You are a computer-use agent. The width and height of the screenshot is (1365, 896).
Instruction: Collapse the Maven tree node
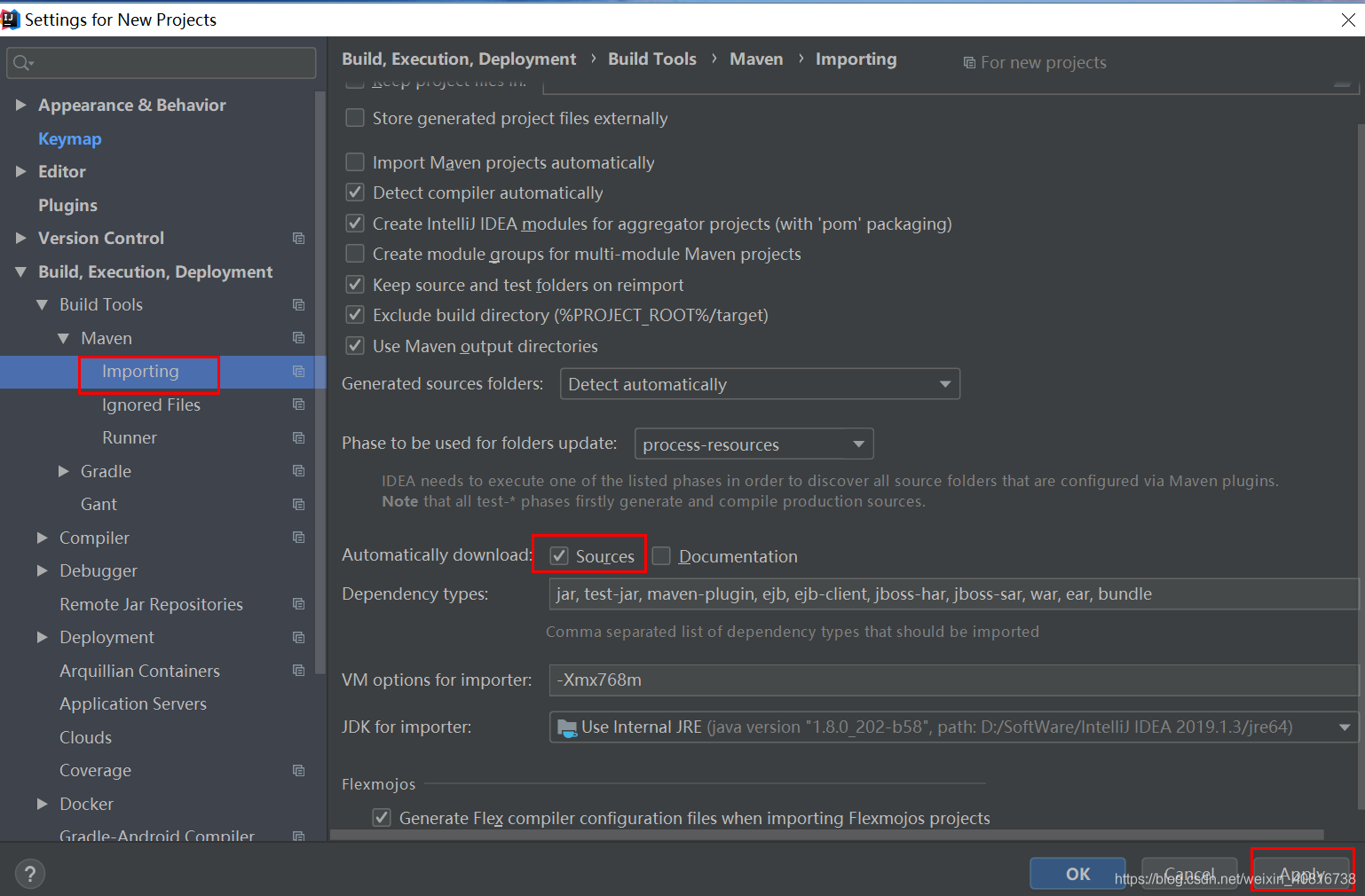[63, 338]
